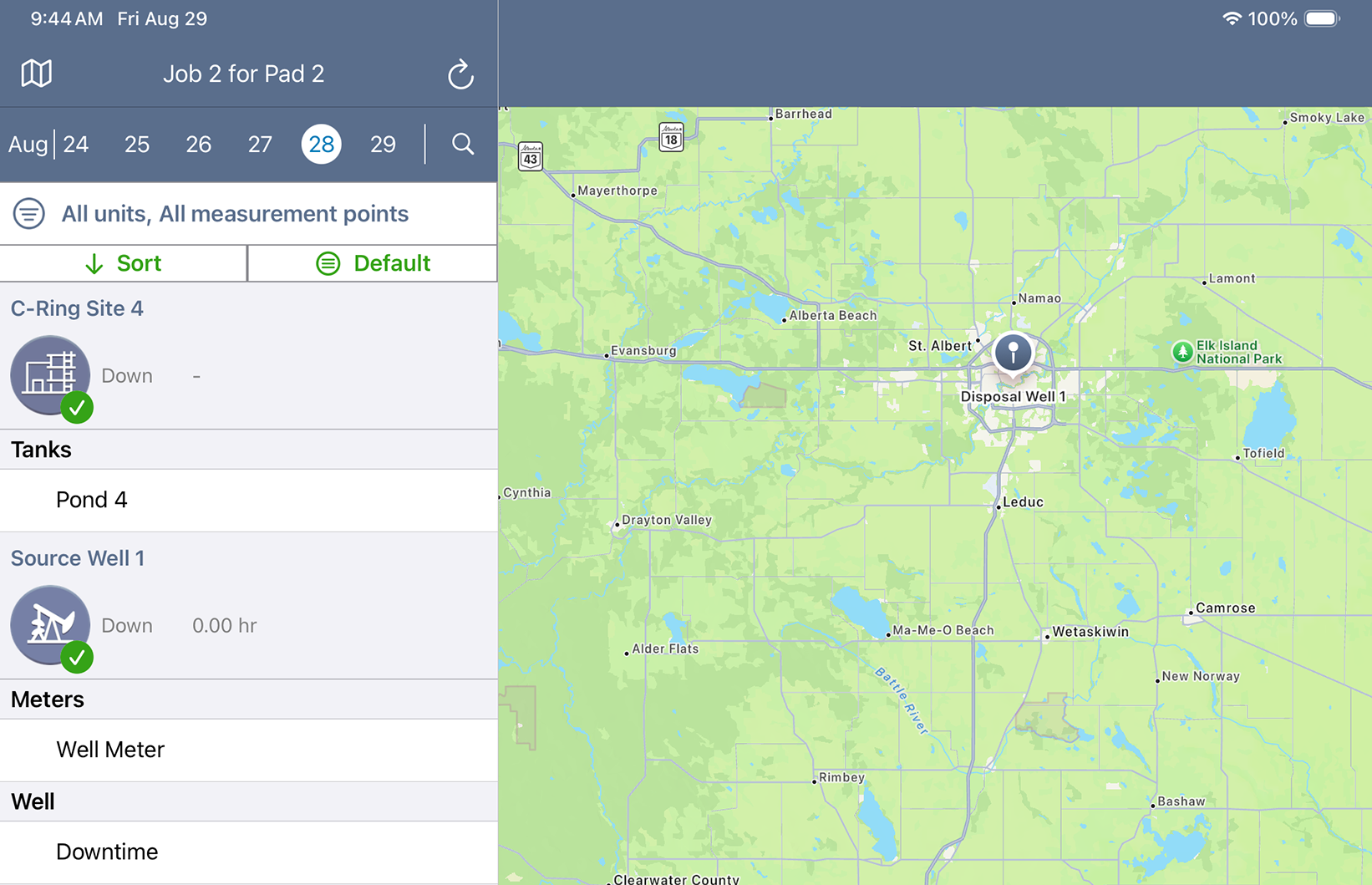The image size is (1372, 885).
Task: Tap the Source Well 1 heading
Action: pyautogui.click(x=78, y=558)
